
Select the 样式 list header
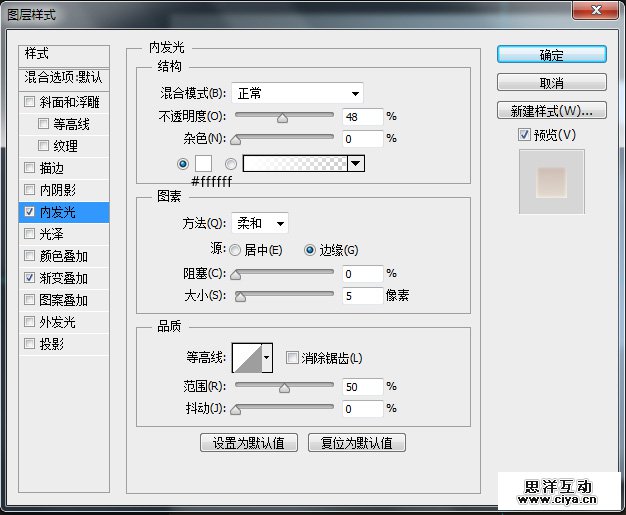point(64,55)
